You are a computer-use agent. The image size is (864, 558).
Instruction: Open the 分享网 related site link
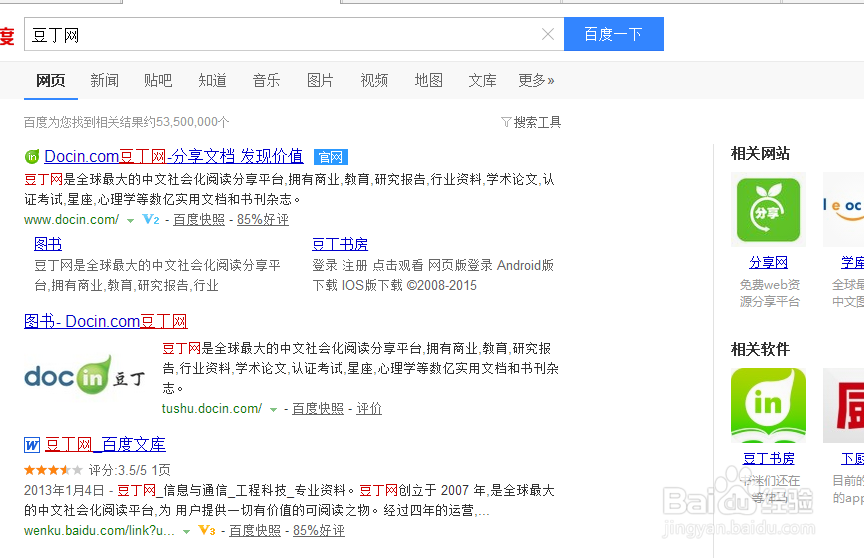(769, 263)
